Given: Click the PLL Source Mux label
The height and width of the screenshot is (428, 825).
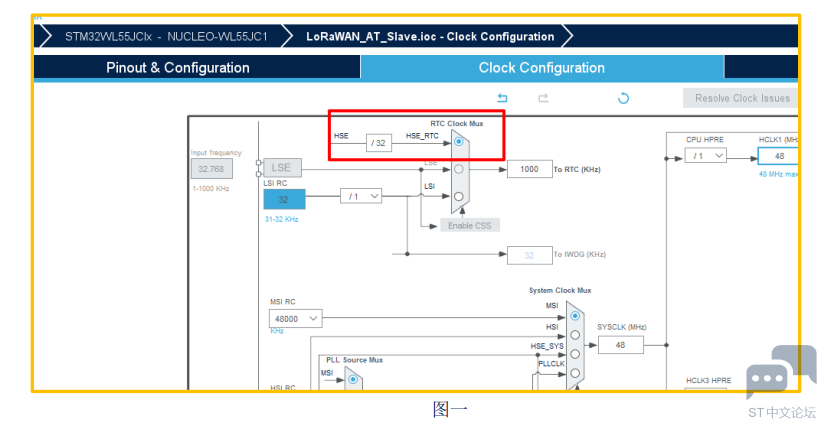Looking at the screenshot, I should coord(354,360).
